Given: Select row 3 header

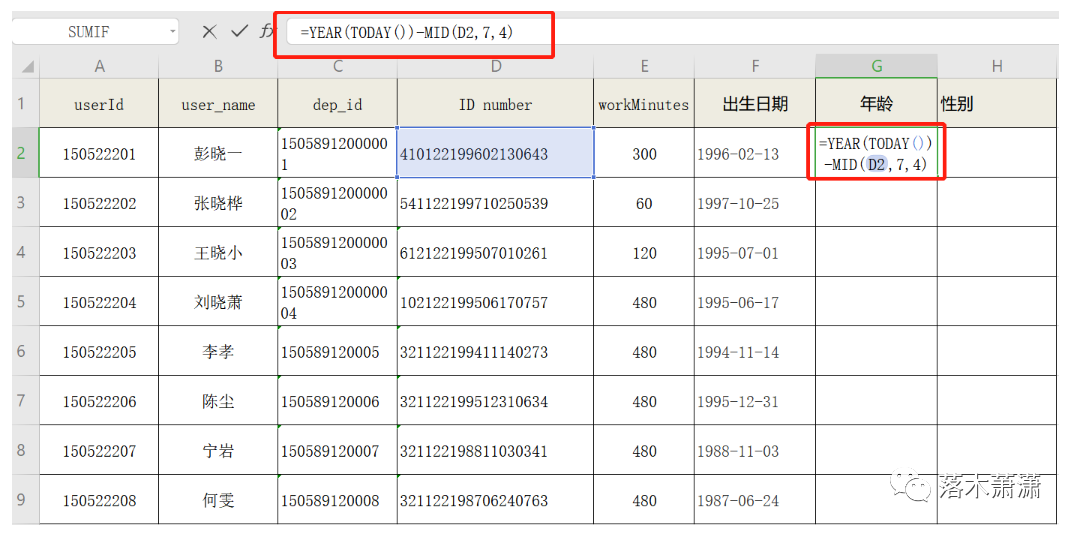Looking at the screenshot, I should click(26, 202).
